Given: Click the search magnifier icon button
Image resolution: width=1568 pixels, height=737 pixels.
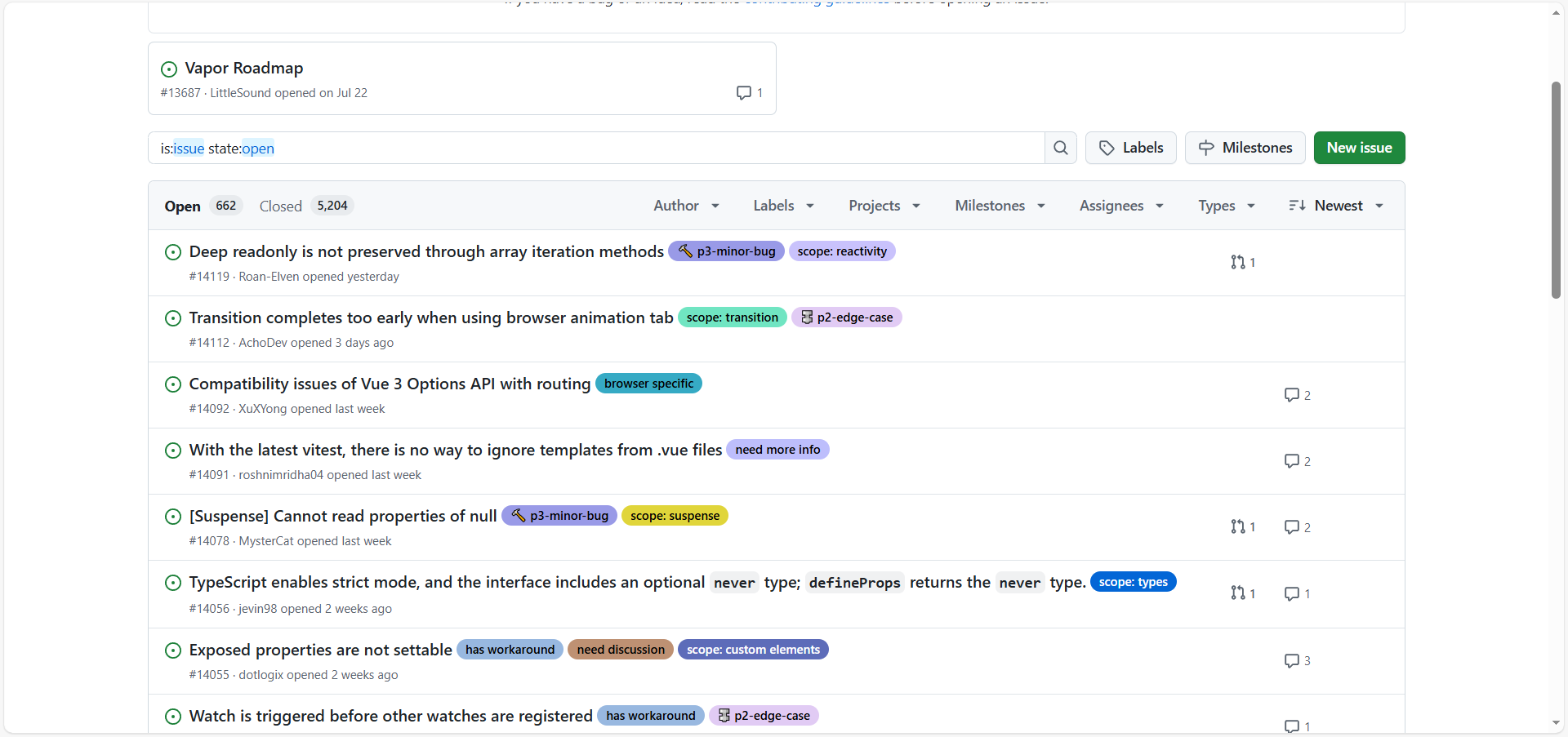Looking at the screenshot, I should coord(1060,148).
